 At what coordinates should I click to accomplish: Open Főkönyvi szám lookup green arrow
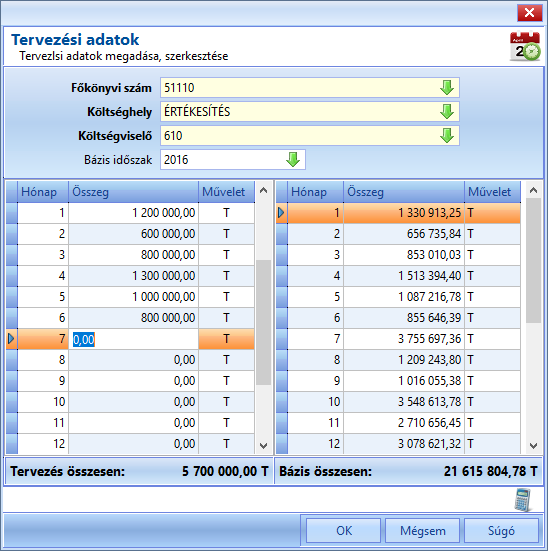[x=447, y=87]
